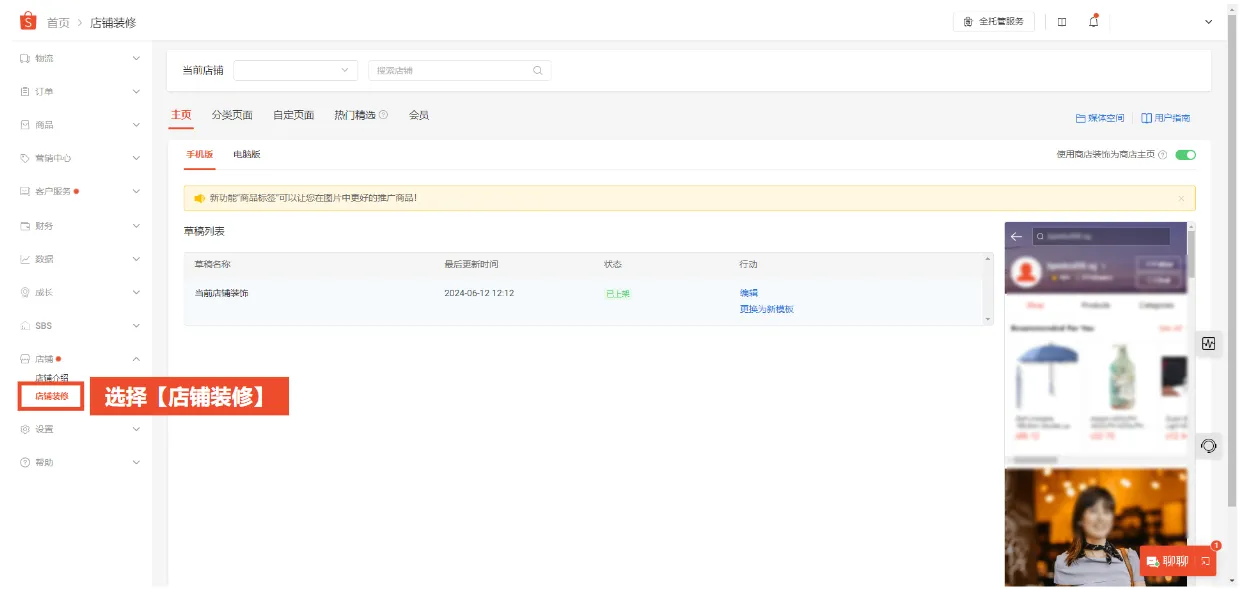
Task: Open the 当前店铺 store dropdown
Action: click(295, 71)
